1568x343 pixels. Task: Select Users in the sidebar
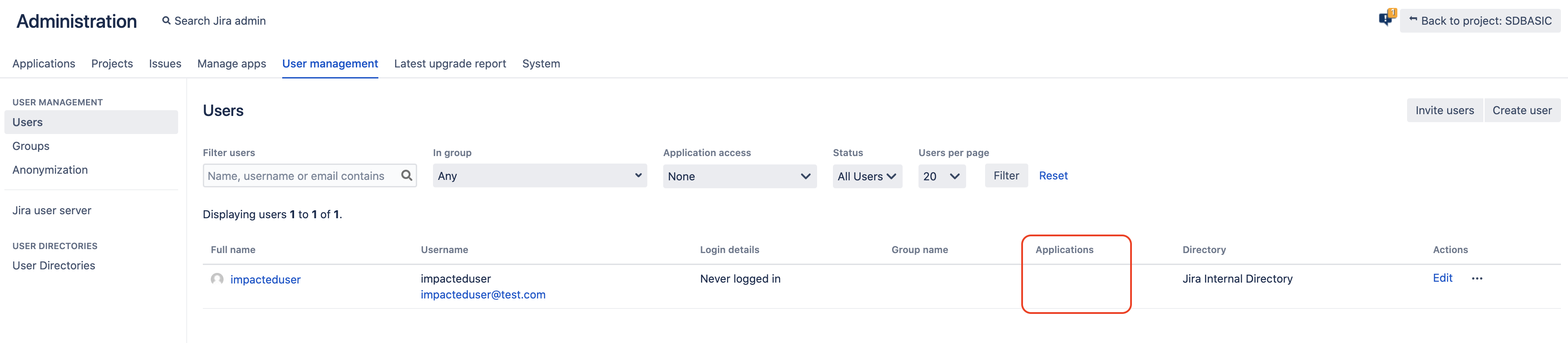tap(91, 122)
